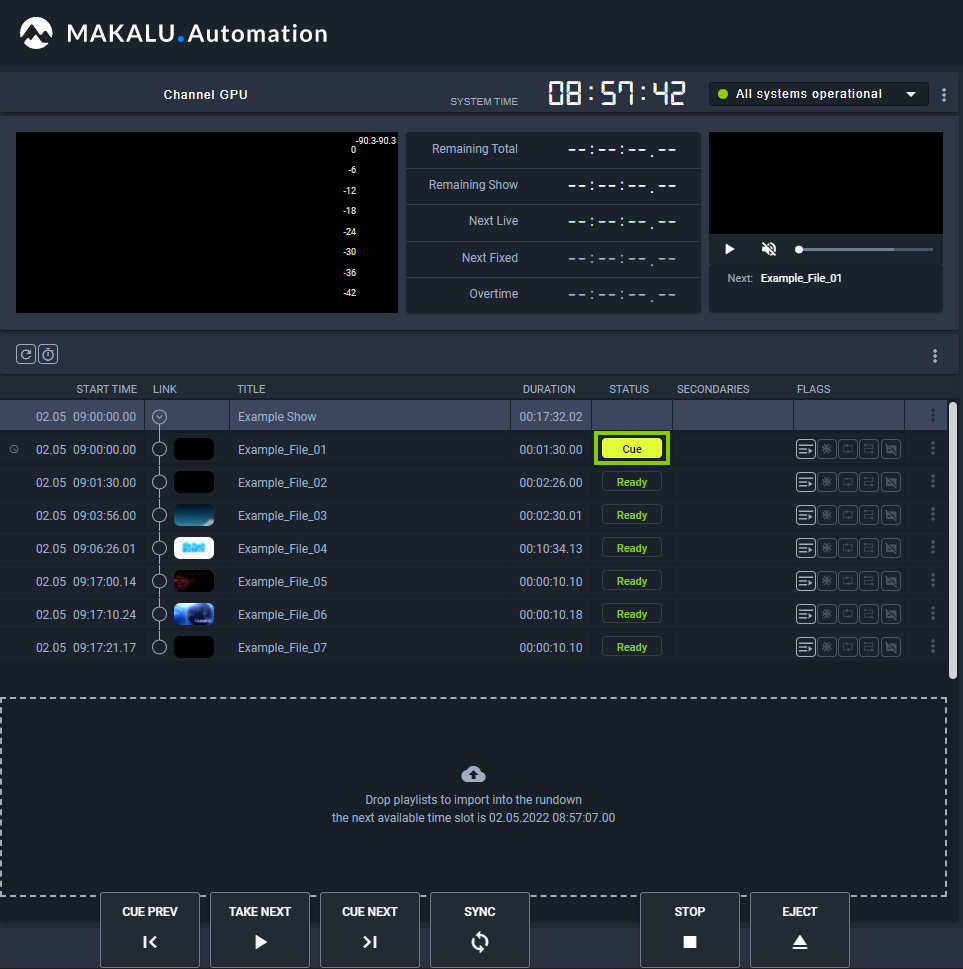Viewport: 963px width, 969px height.
Task: Click the Ready status on Example_File_05
Action: click(x=632, y=582)
